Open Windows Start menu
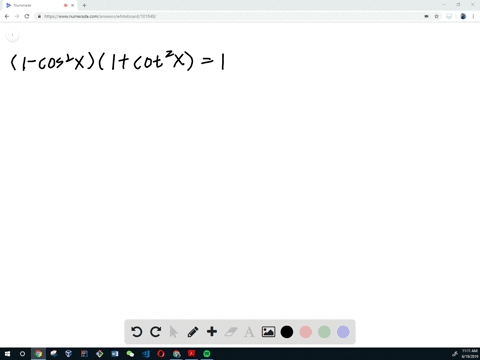 click(7, 354)
